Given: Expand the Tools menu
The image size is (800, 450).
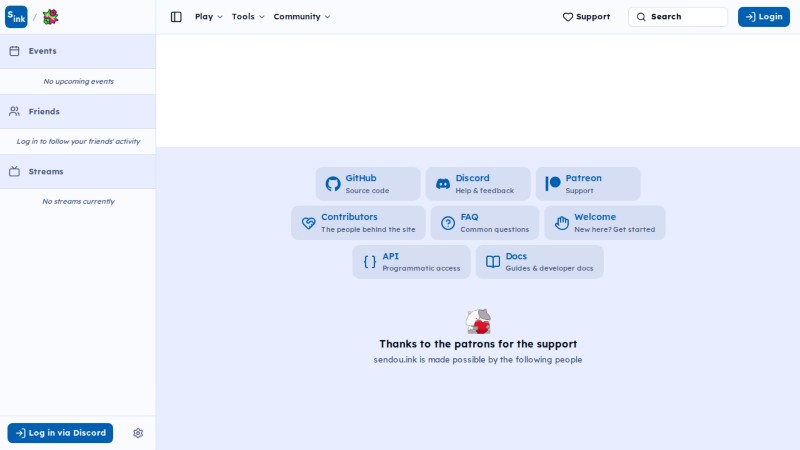Looking at the screenshot, I should point(248,17).
